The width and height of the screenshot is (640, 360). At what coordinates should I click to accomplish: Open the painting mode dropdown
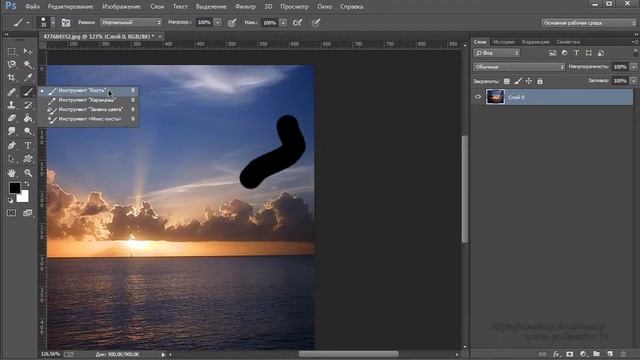(131, 23)
